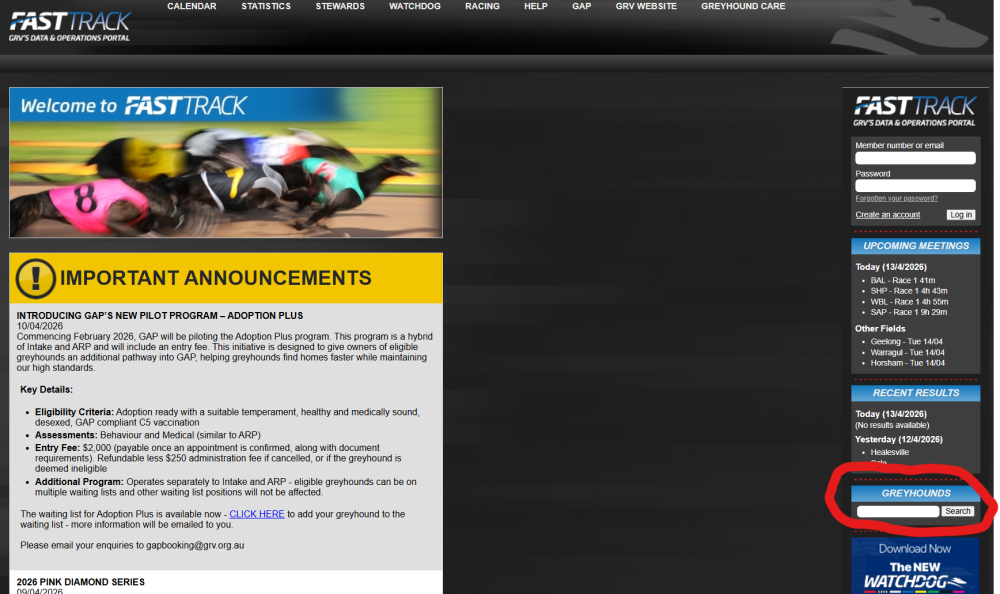Viewport: 1000px width, 594px height.
Task: Open Horsham Tue 14/04 fields
Action: (x=908, y=363)
